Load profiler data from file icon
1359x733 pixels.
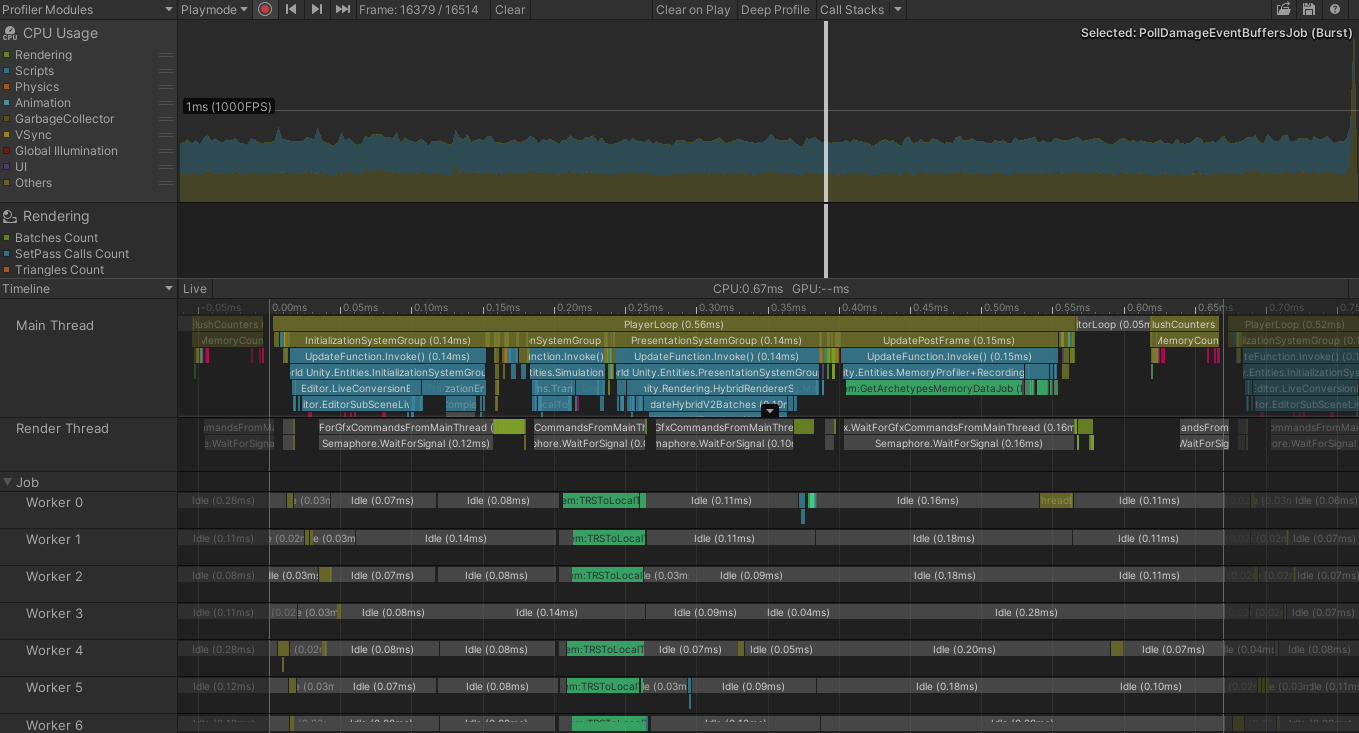(x=1284, y=9)
